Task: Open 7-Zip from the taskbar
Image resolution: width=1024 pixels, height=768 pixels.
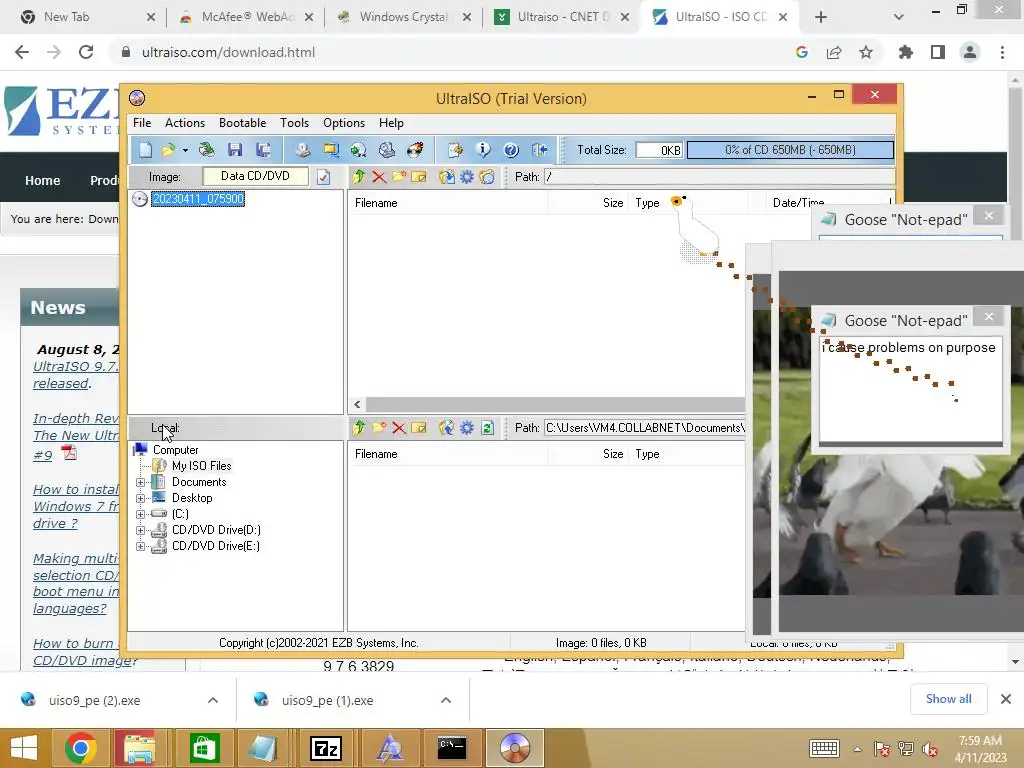Action: (325, 748)
